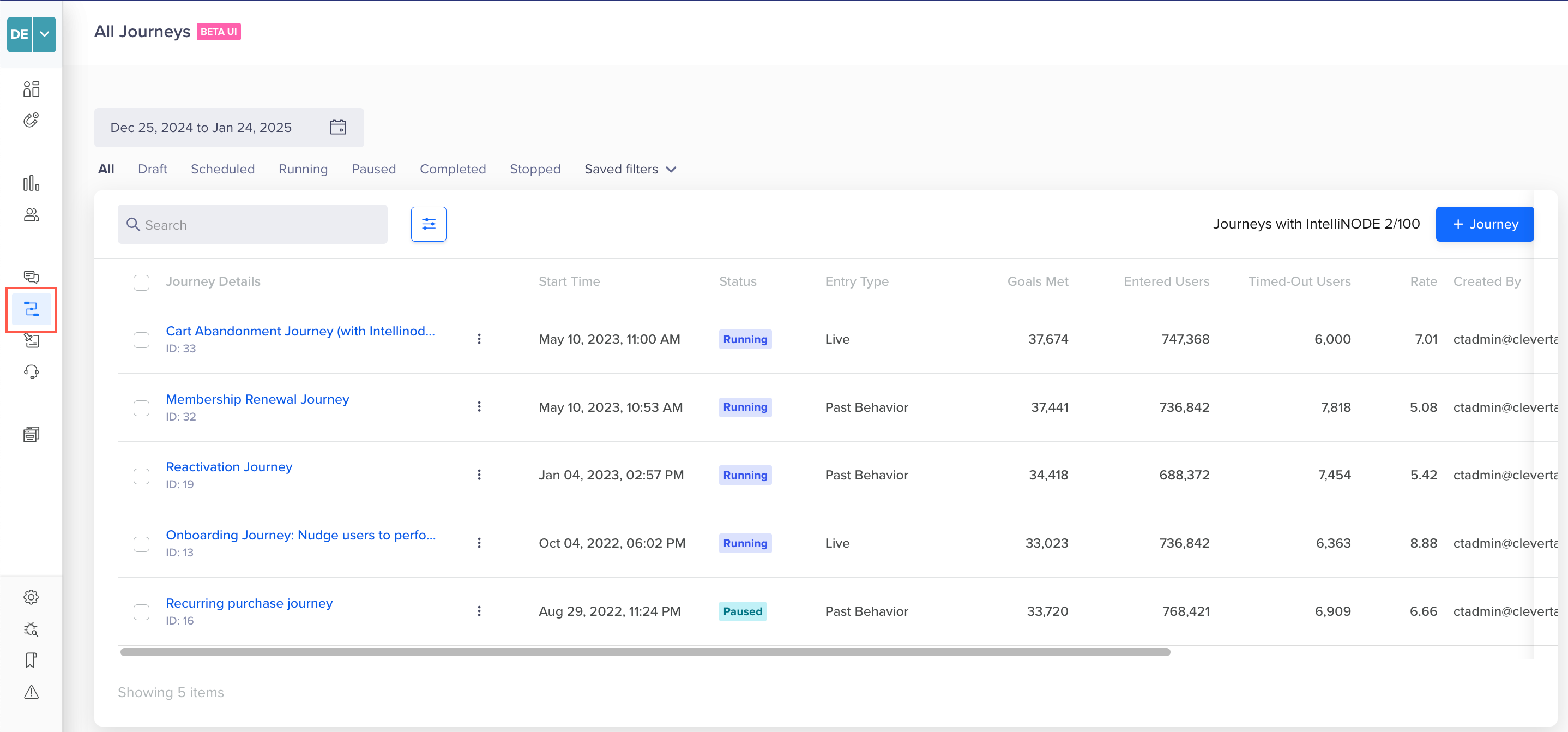Click the Goals Met column header
This screenshot has width=1568, height=732.
click(x=1038, y=281)
